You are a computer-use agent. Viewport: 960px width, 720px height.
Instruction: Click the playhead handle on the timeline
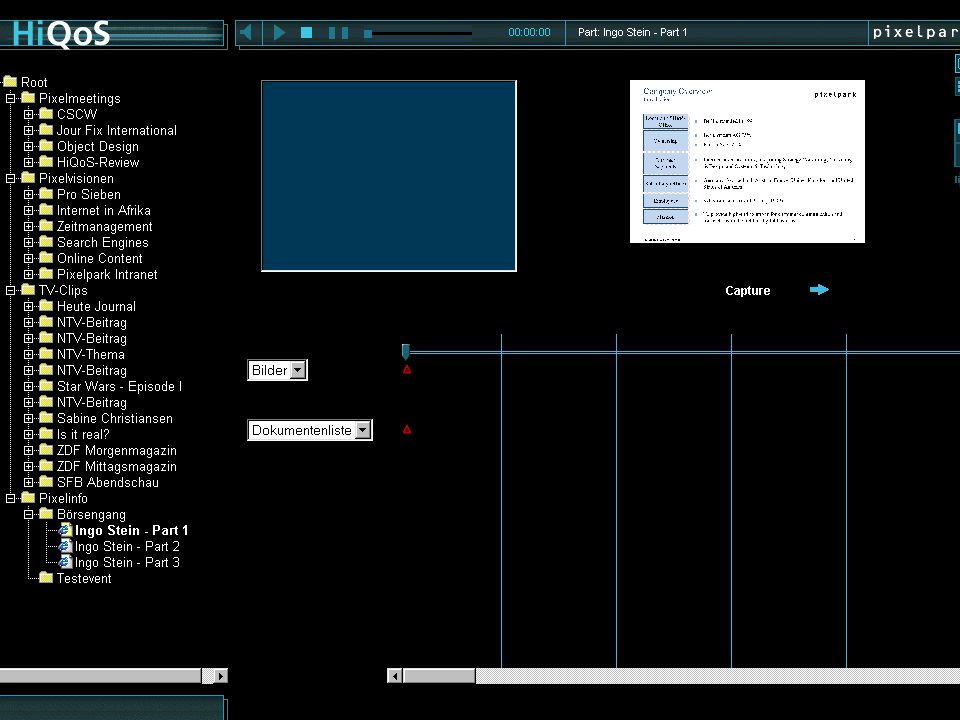[x=405, y=351]
